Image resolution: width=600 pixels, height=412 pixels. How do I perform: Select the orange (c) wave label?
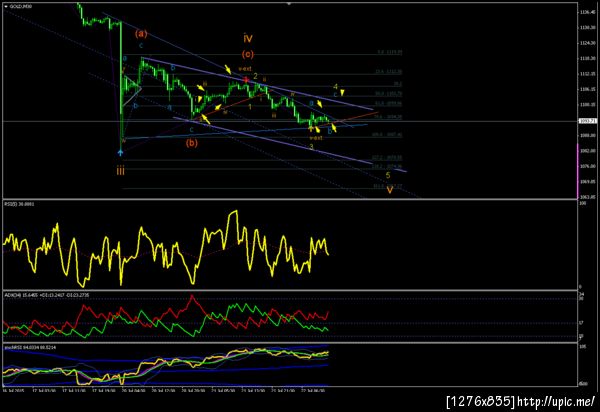tap(248, 54)
